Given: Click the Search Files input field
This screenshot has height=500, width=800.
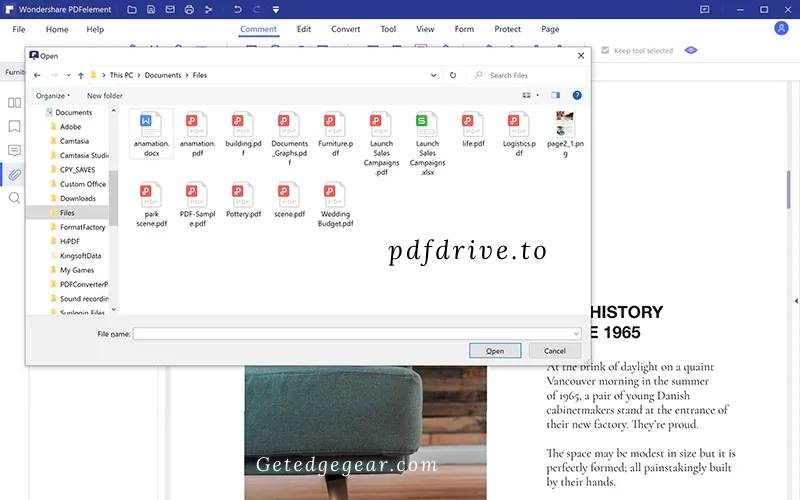Looking at the screenshot, I should coord(527,75).
